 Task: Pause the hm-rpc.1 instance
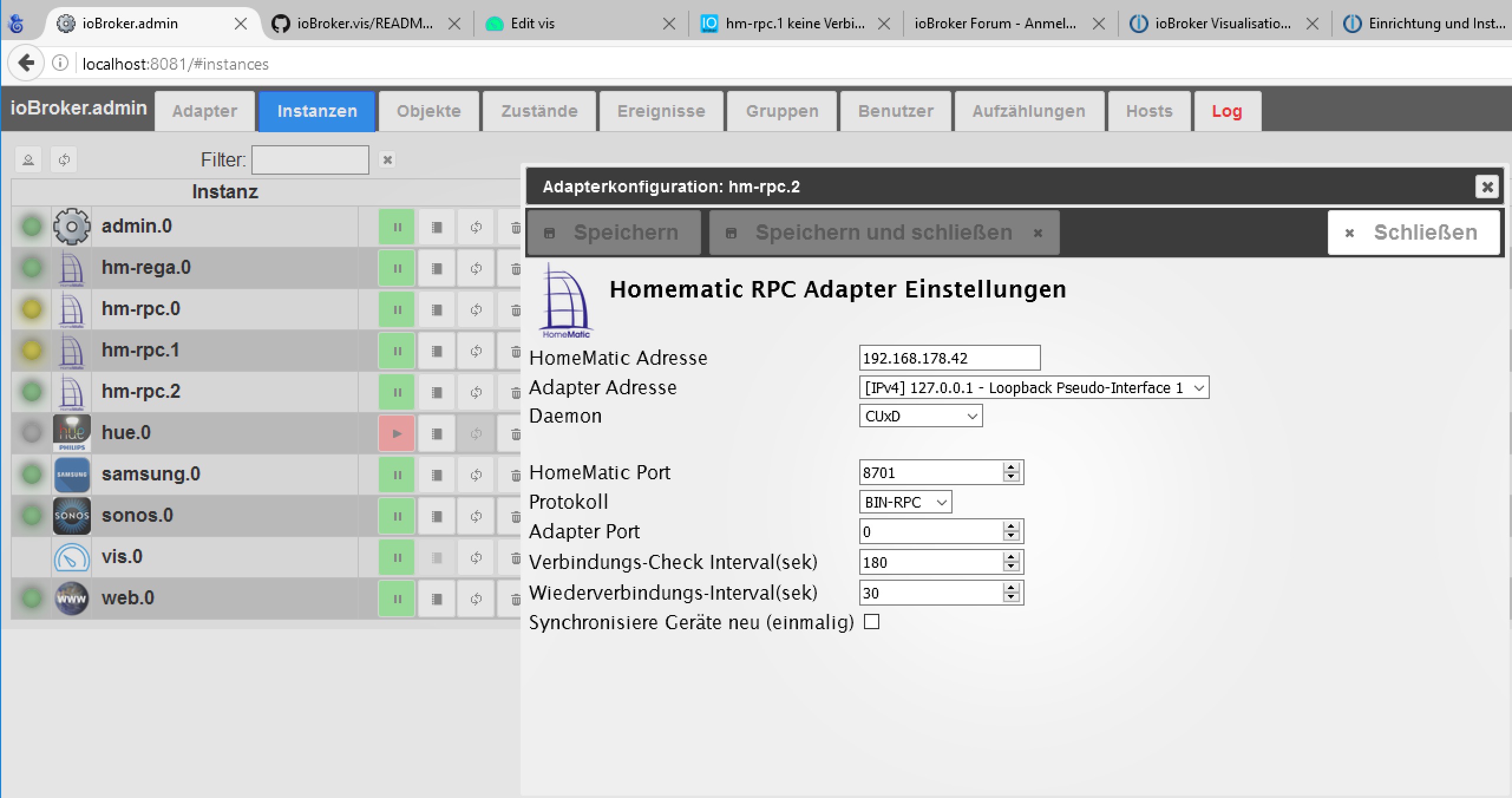[x=397, y=351]
